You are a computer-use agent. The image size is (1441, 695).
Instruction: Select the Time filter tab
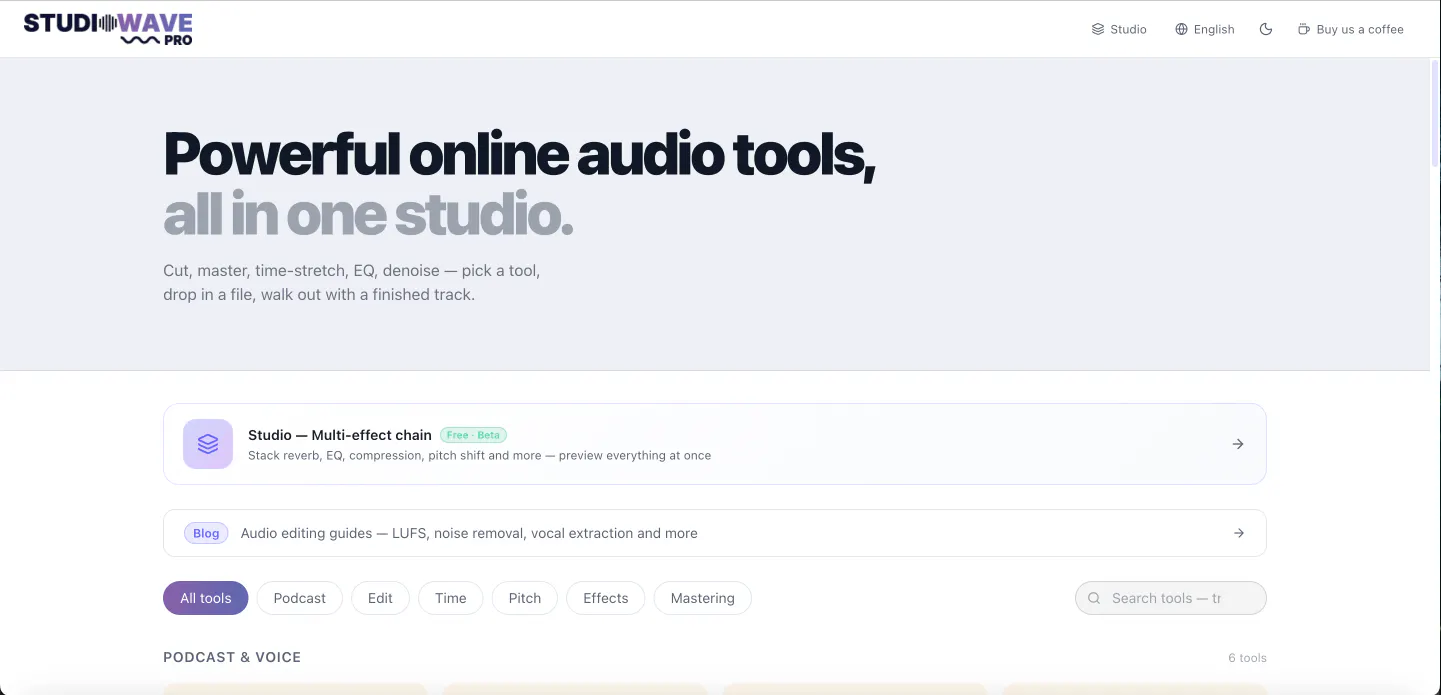(451, 598)
